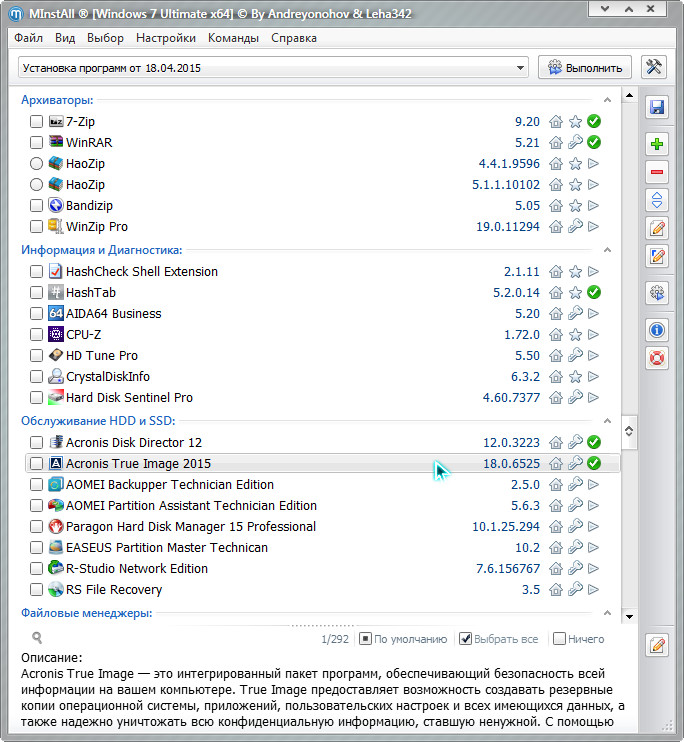The width and height of the screenshot is (684, 742).
Task: Click the house icon in Acronis True Image 2015 row
Action: coord(556,463)
